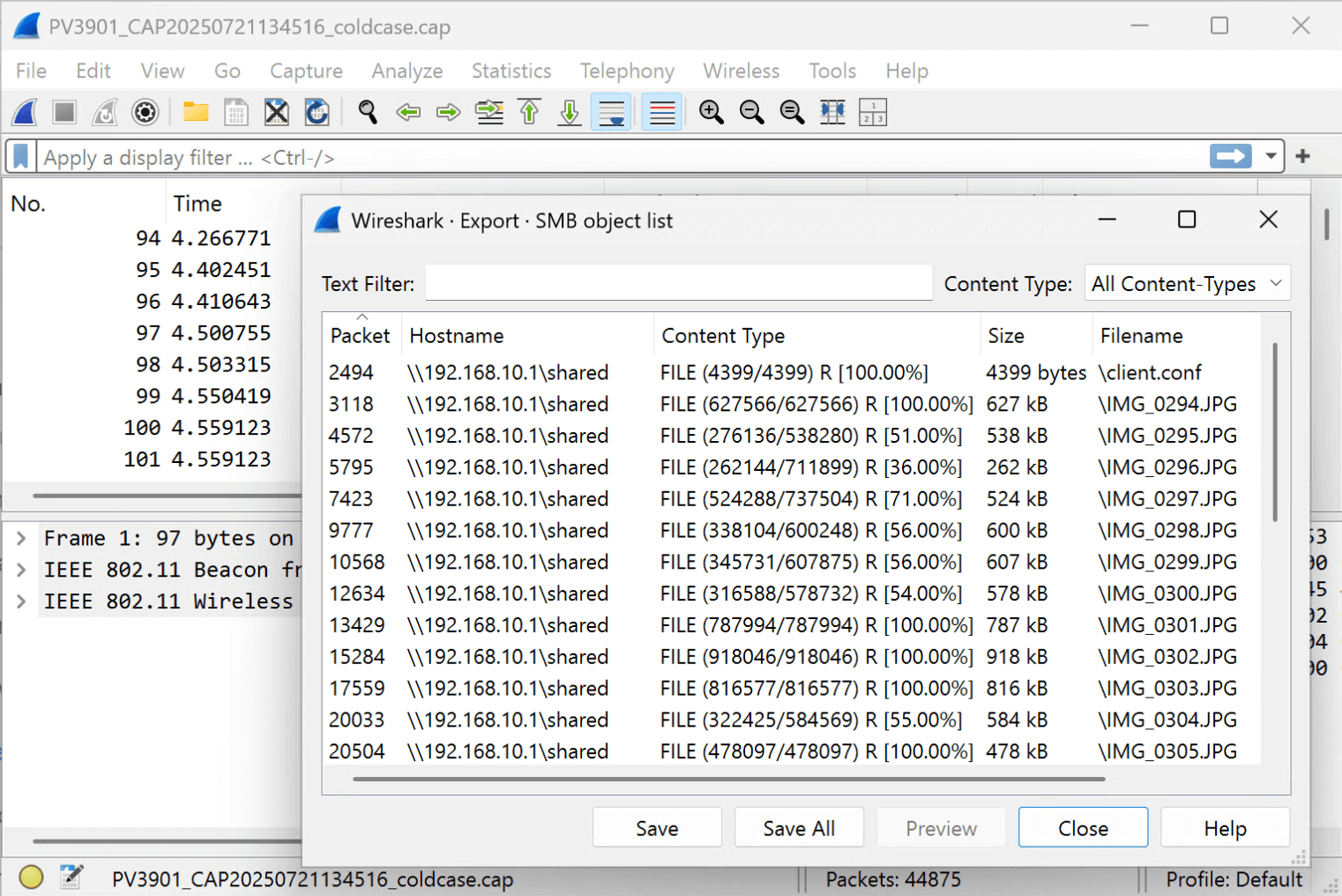Open the Telephony menu
This screenshot has width=1342, height=896.
[627, 71]
